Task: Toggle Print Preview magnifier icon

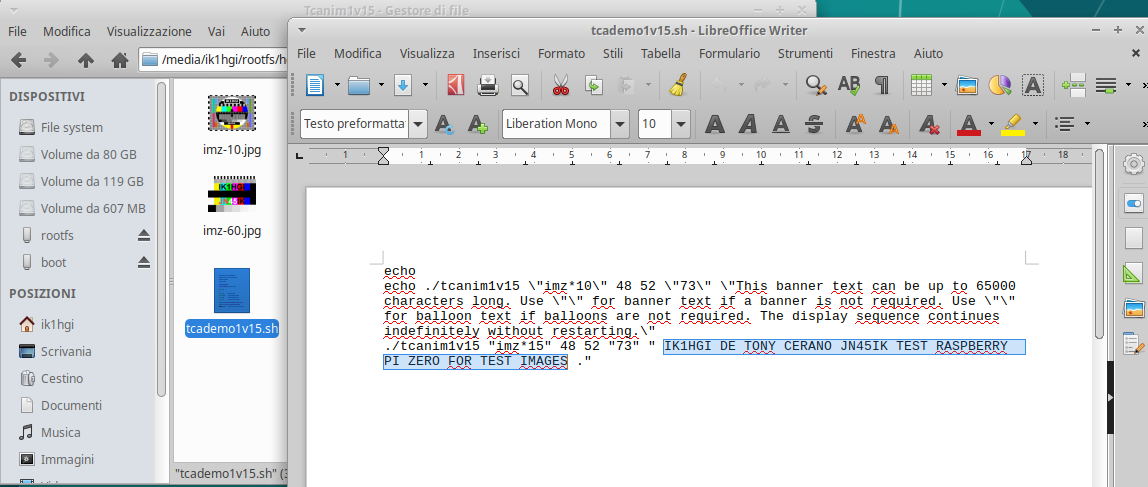Action: click(x=520, y=85)
